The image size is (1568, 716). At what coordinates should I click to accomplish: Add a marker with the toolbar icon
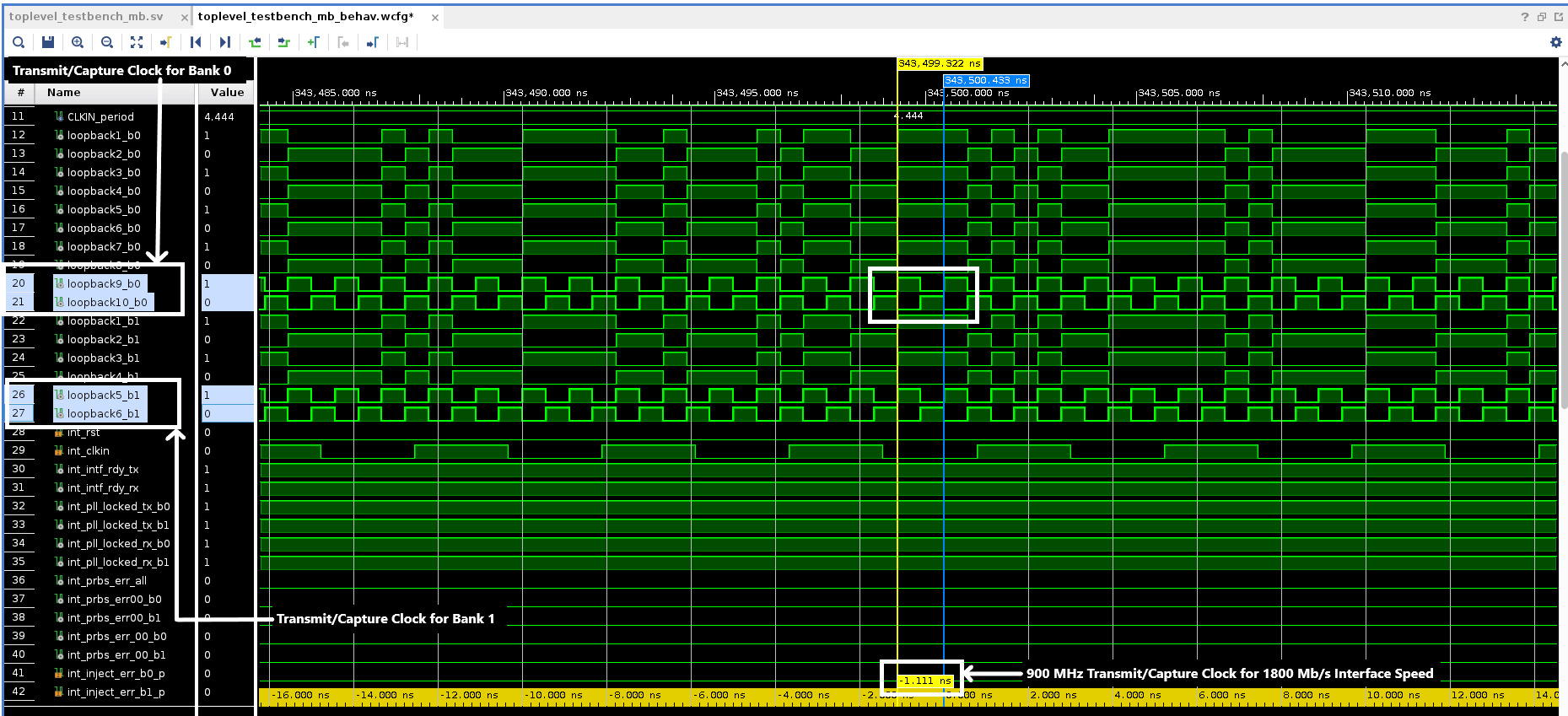tap(314, 42)
